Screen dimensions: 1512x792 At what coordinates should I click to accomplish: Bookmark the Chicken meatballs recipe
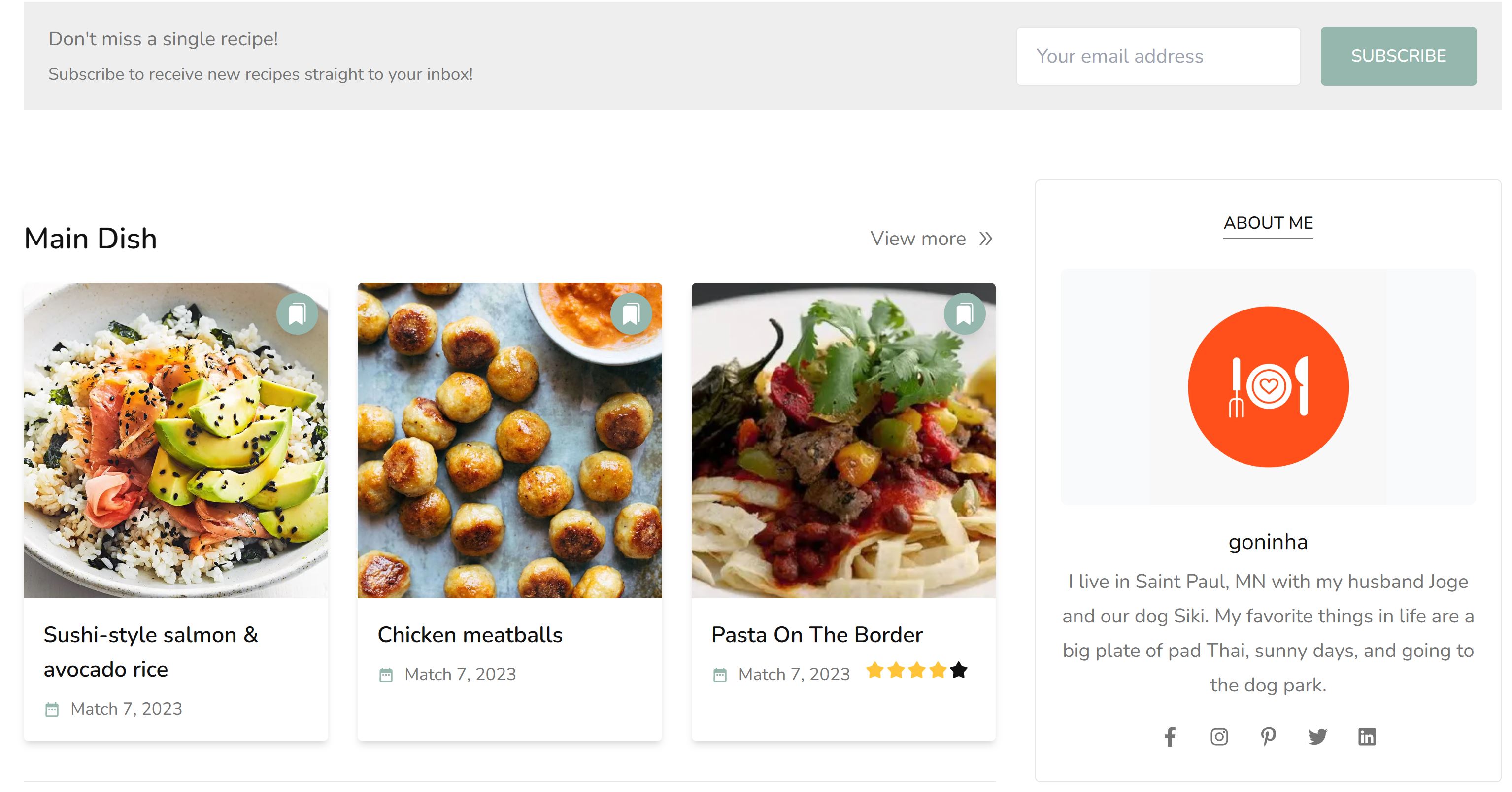tap(631, 314)
